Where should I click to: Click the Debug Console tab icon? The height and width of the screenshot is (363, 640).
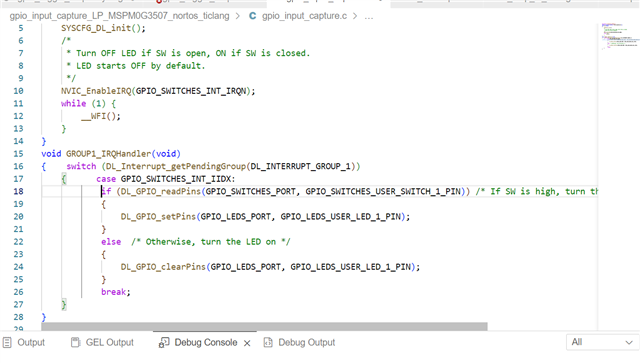164,343
